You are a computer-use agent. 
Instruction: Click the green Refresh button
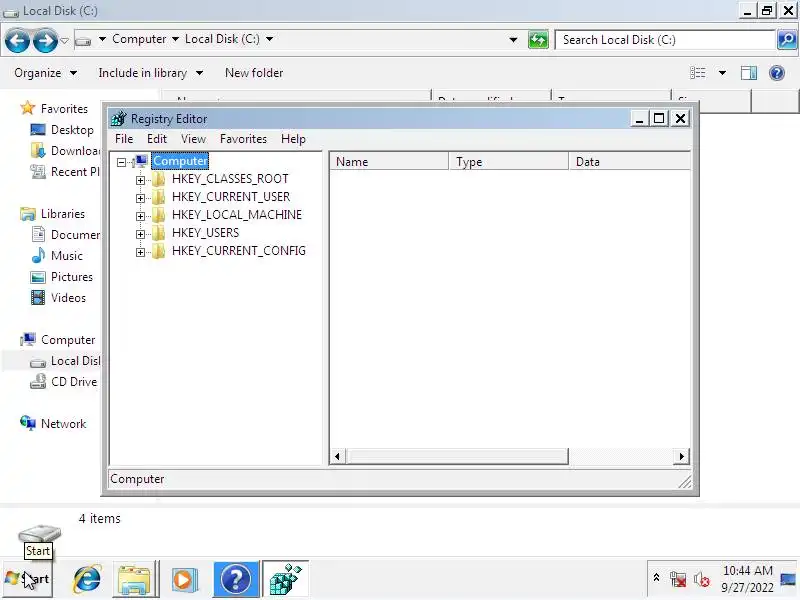pos(538,40)
